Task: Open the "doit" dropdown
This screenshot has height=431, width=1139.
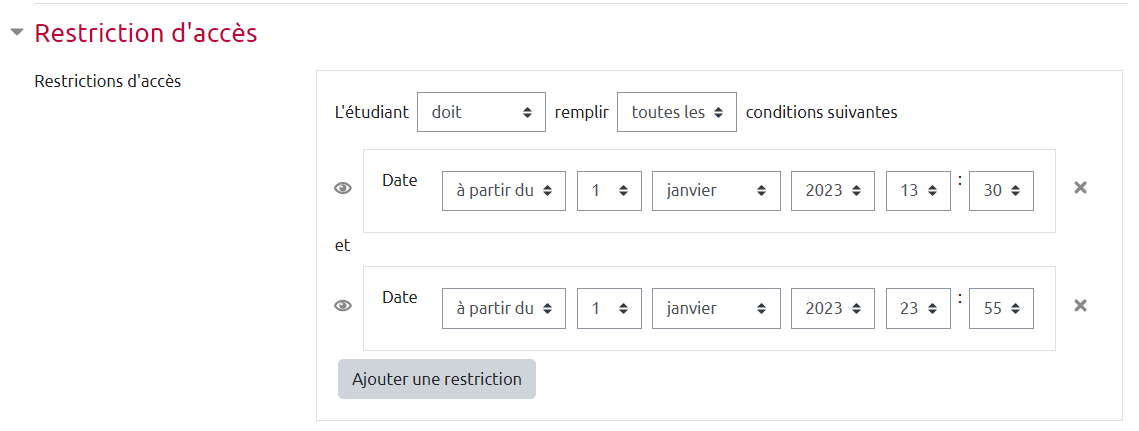Action: pyautogui.click(x=481, y=113)
